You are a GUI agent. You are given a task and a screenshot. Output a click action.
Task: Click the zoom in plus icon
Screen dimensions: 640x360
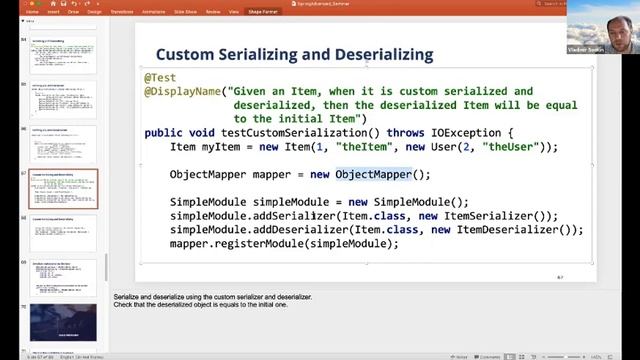click(584, 357)
